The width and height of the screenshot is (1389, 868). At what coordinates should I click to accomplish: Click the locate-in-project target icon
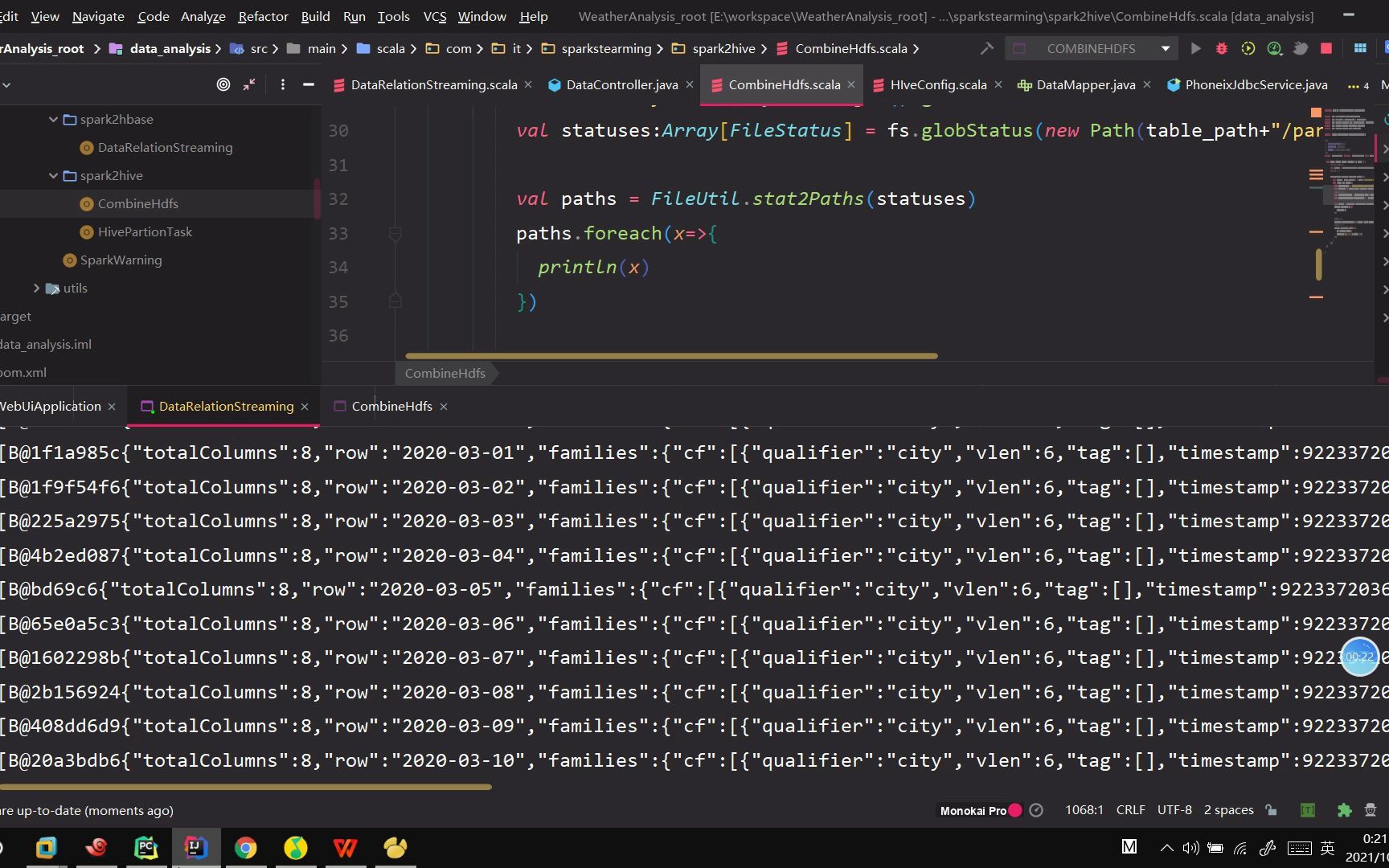tap(223, 84)
